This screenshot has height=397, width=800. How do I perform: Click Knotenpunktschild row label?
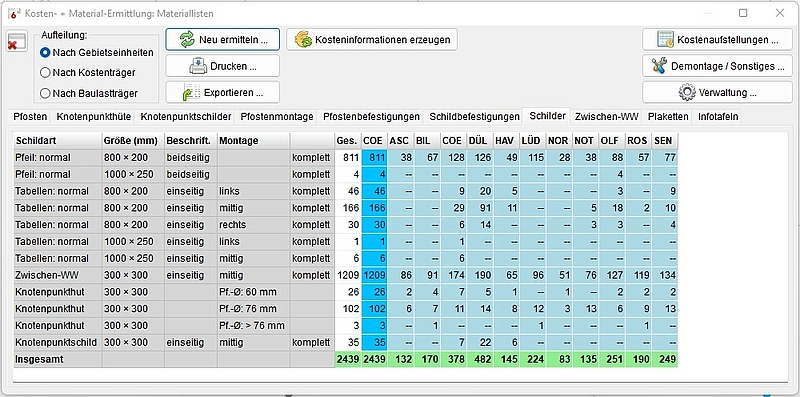(x=58, y=342)
